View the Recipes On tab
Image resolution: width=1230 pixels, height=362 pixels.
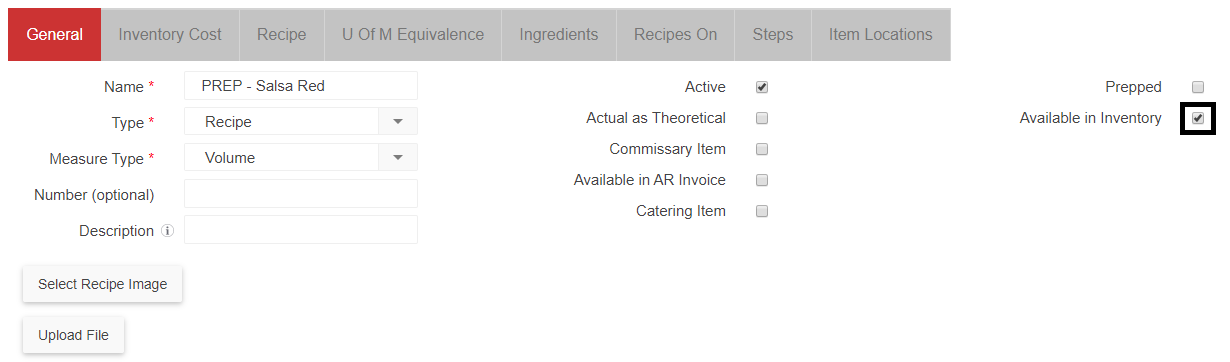click(x=676, y=34)
